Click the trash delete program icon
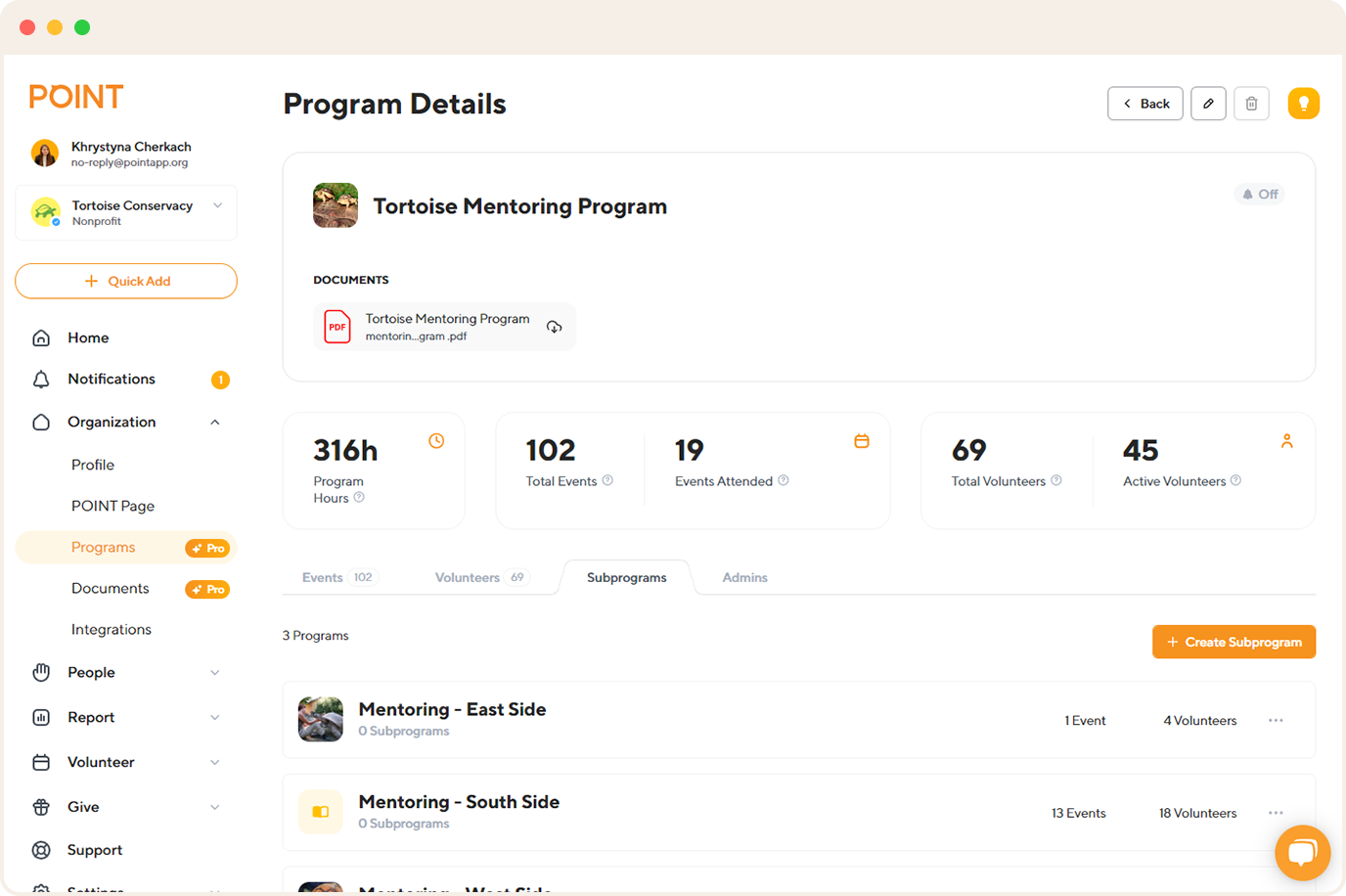Image resolution: width=1346 pixels, height=896 pixels. tap(1251, 104)
